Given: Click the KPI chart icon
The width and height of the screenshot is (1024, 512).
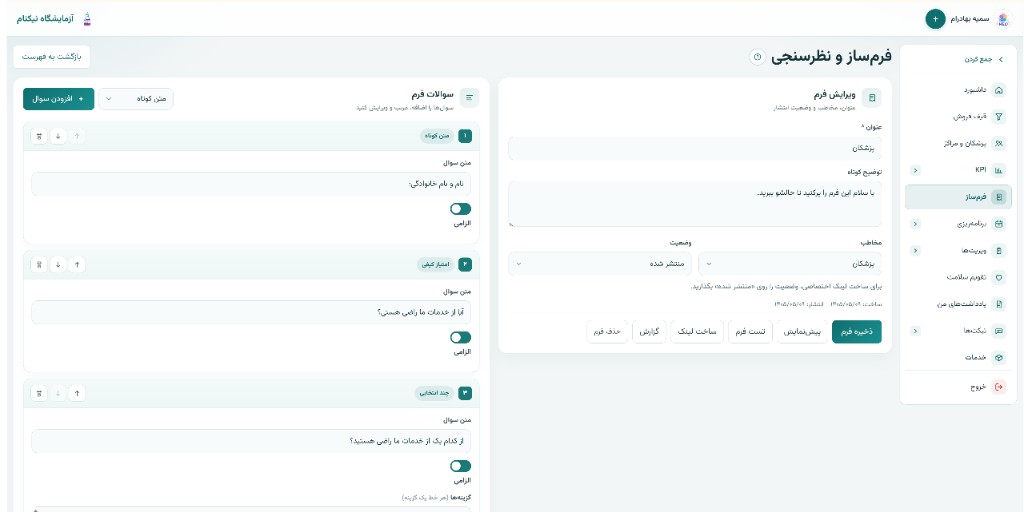Looking at the screenshot, I should (x=998, y=170).
